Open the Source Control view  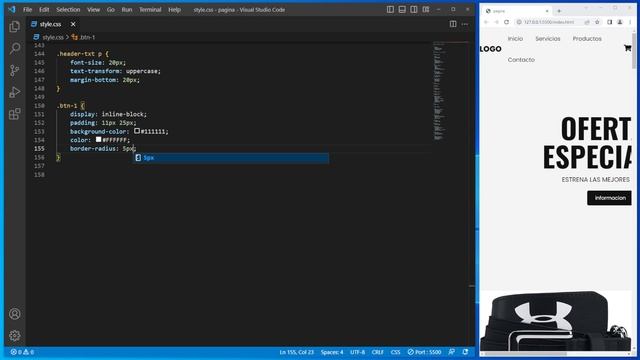click(x=15, y=70)
